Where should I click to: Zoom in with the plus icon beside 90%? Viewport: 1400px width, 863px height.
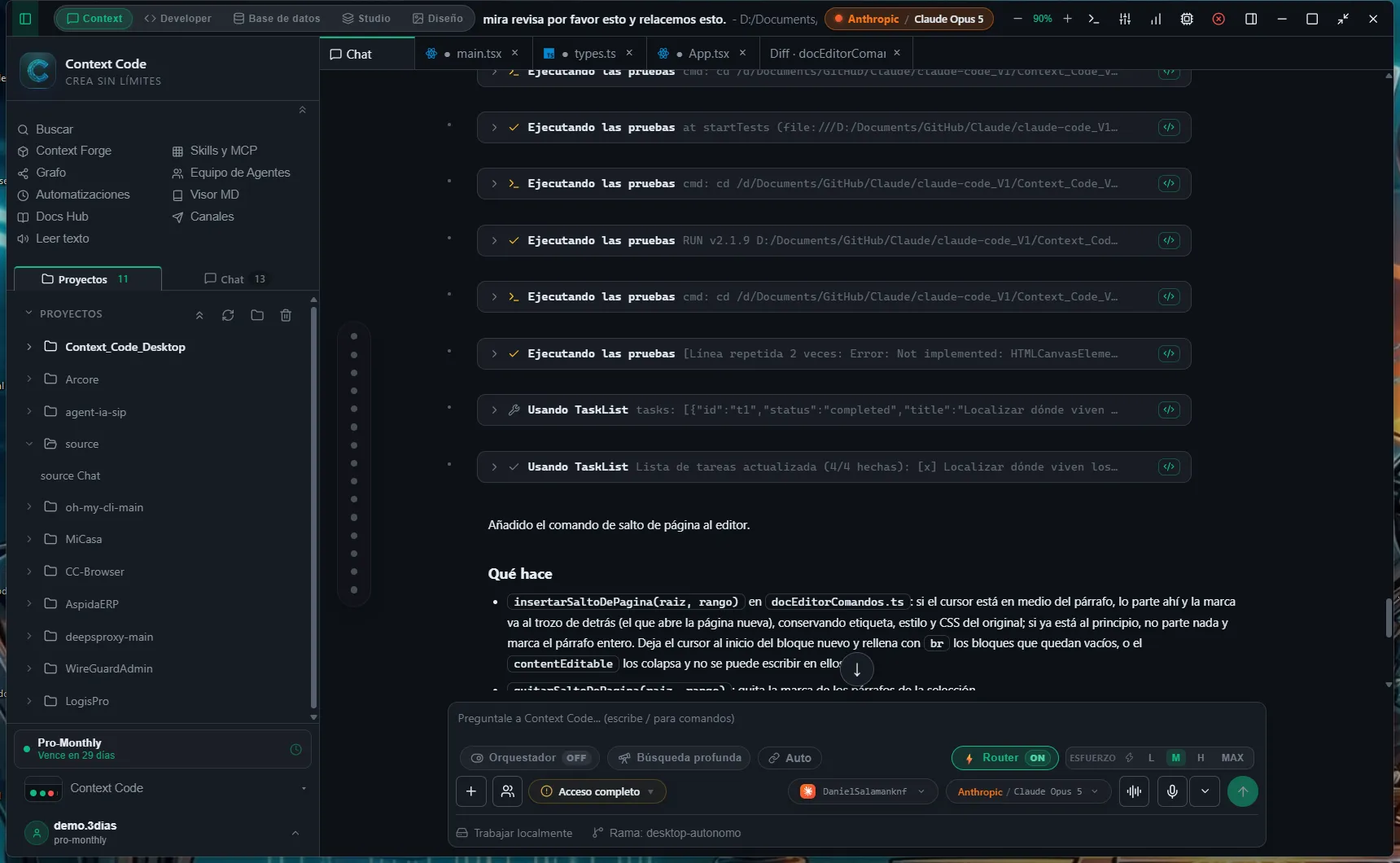coord(1067,19)
